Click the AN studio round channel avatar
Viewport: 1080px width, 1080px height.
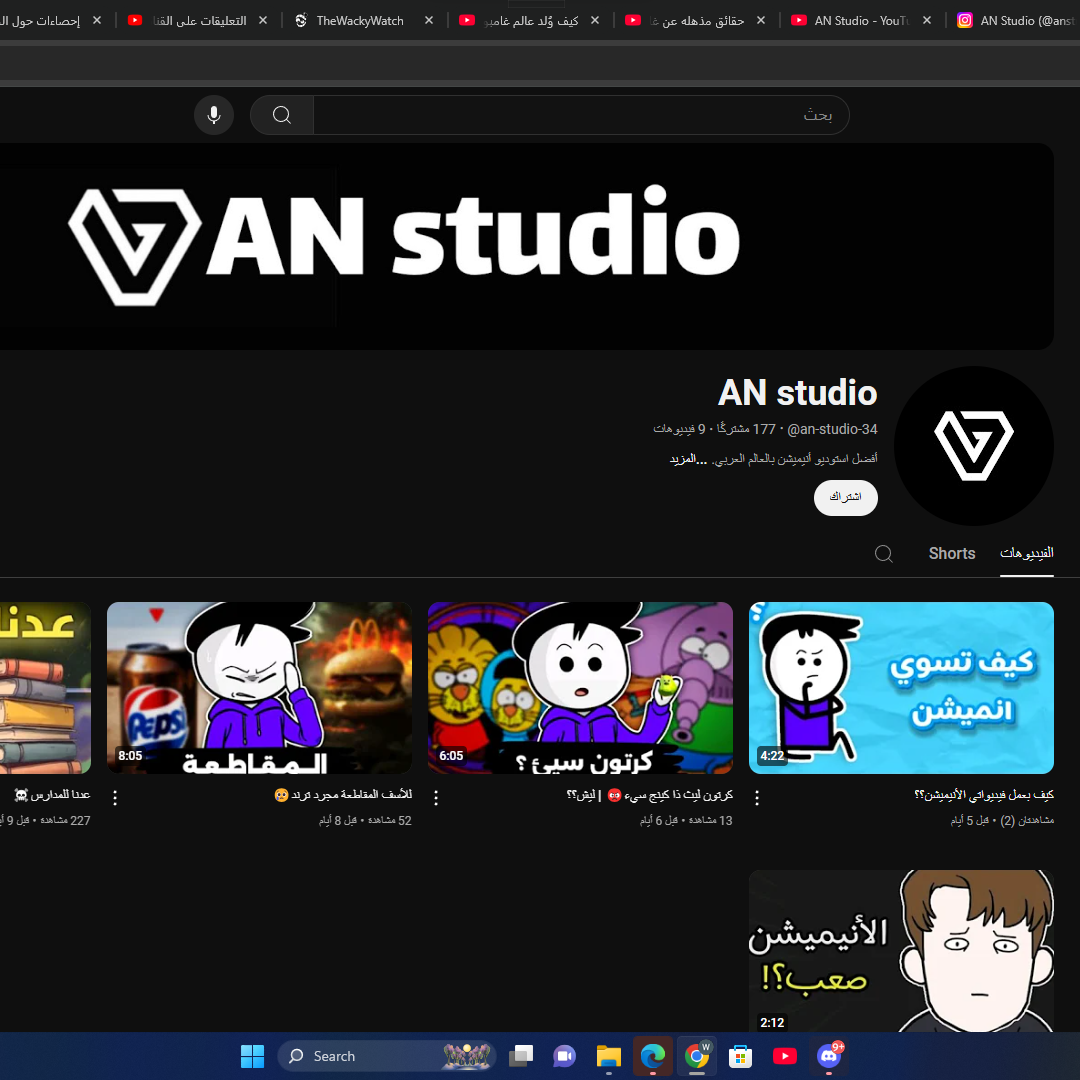[973, 446]
